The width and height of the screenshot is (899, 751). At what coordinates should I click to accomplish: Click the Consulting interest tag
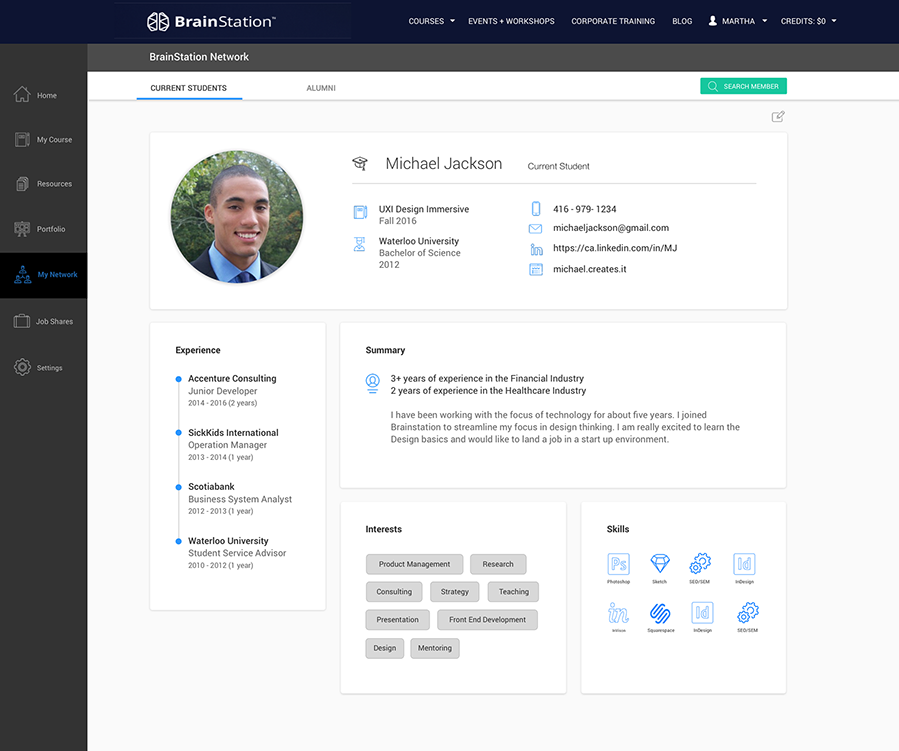(x=394, y=592)
